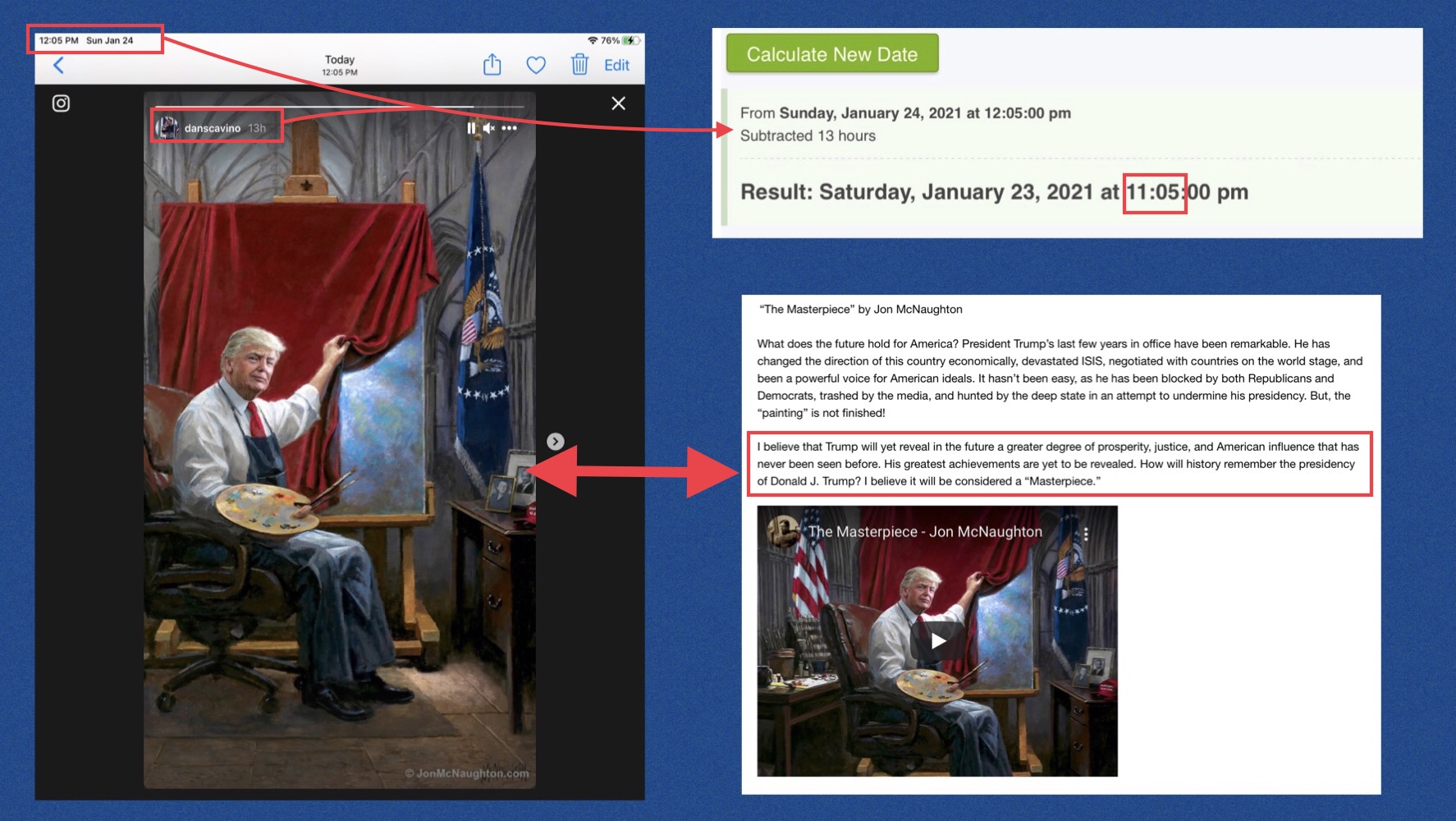Click The Masterpiece - Jon McNaughton video title
Viewport: 1456px width, 821px height.
coord(925,532)
